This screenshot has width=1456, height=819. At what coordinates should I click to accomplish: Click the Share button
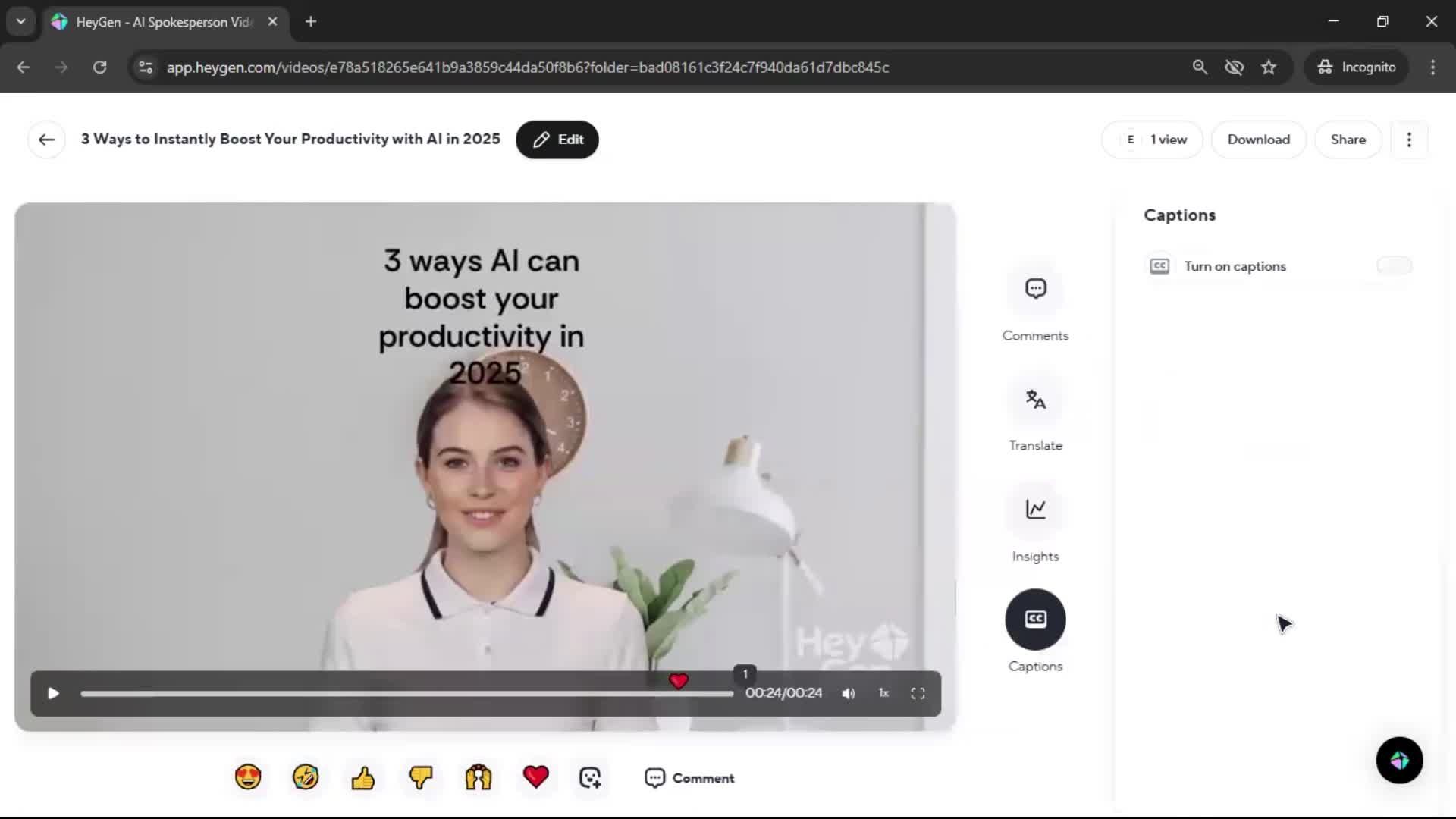(1348, 140)
